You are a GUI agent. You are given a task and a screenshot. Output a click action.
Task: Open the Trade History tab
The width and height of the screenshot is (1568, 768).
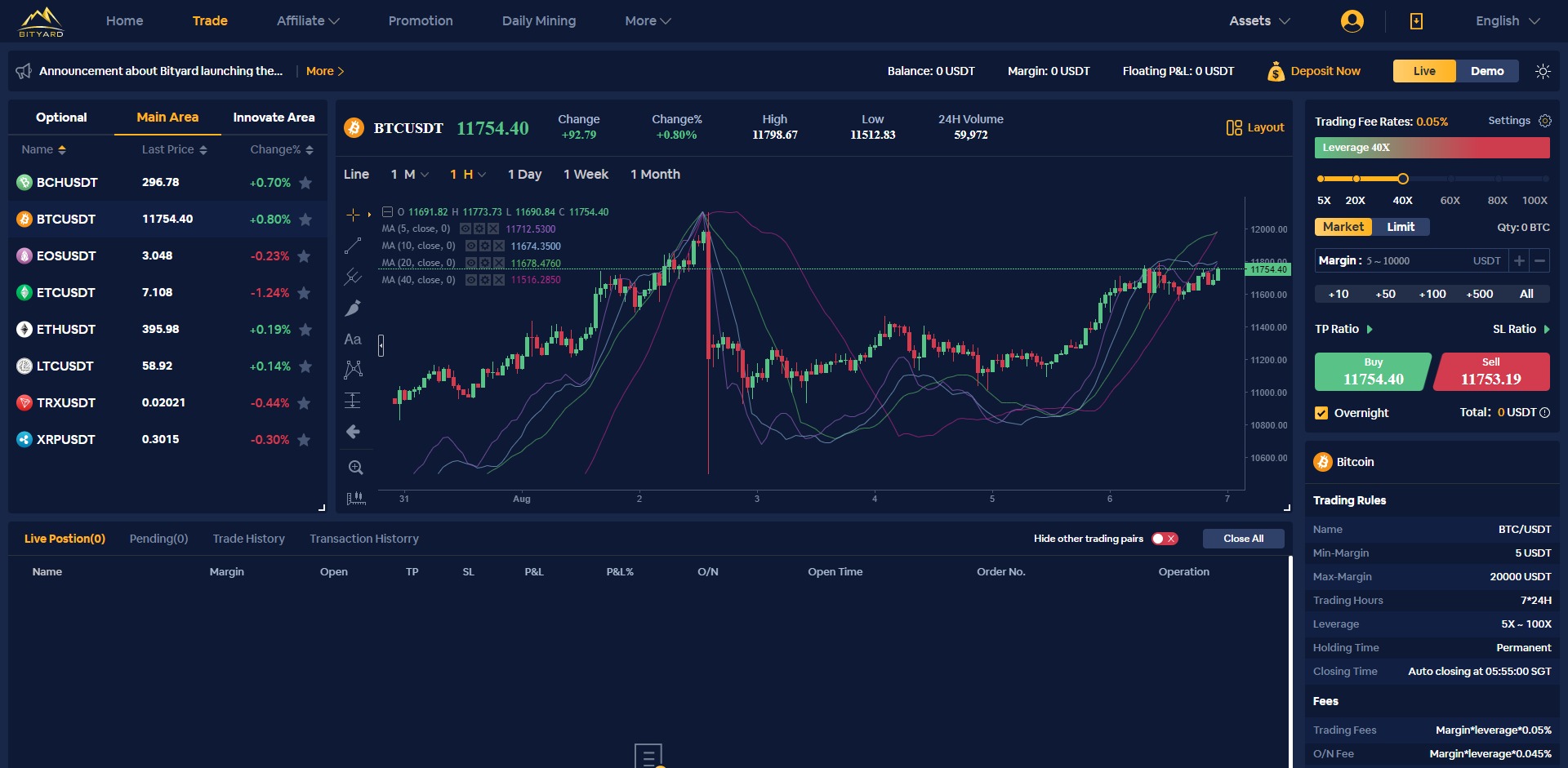[248, 539]
